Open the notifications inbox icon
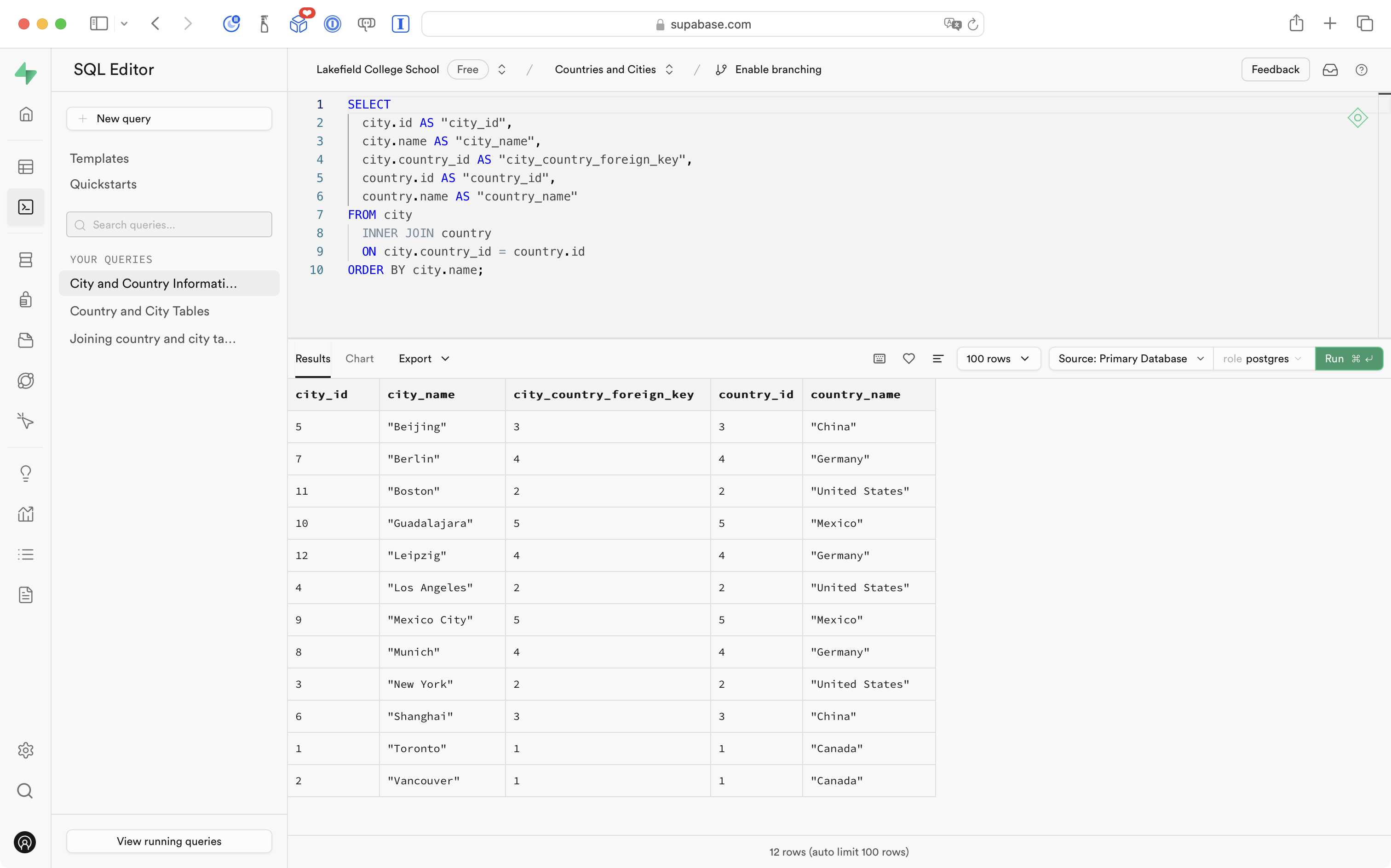This screenshot has width=1391, height=868. point(1330,69)
